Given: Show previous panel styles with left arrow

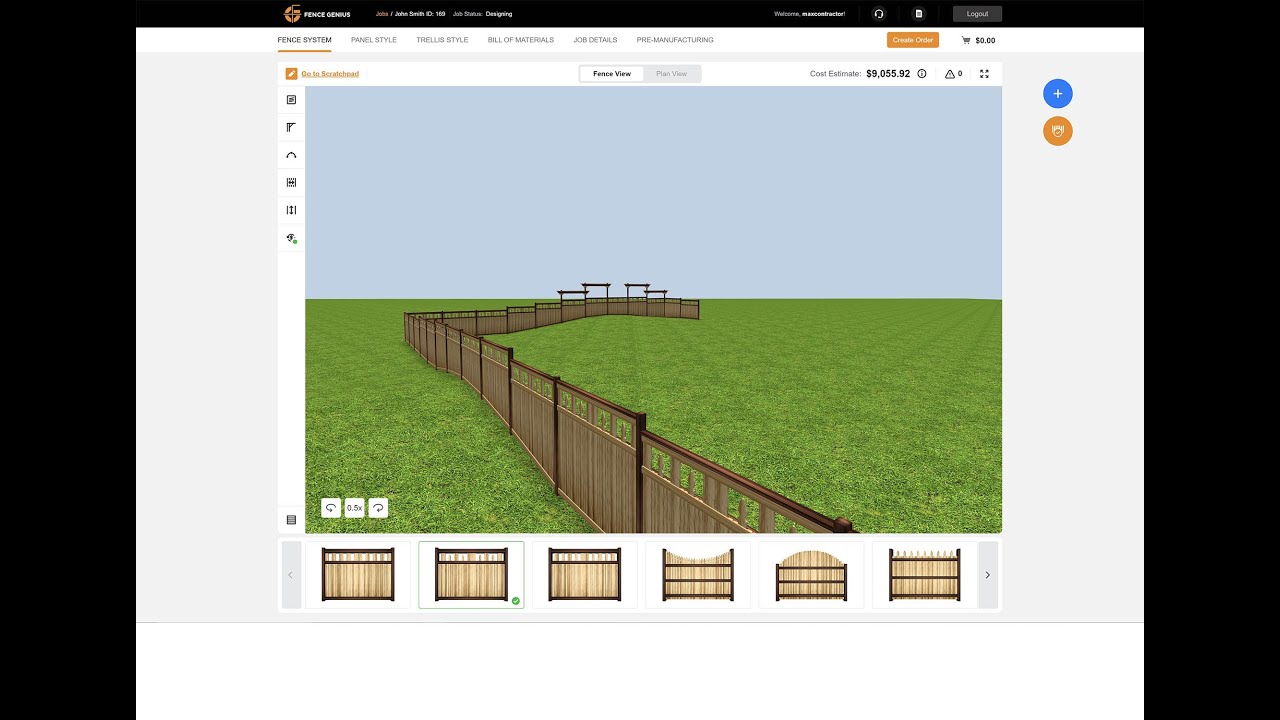Looking at the screenshot, I should (291, 575).
